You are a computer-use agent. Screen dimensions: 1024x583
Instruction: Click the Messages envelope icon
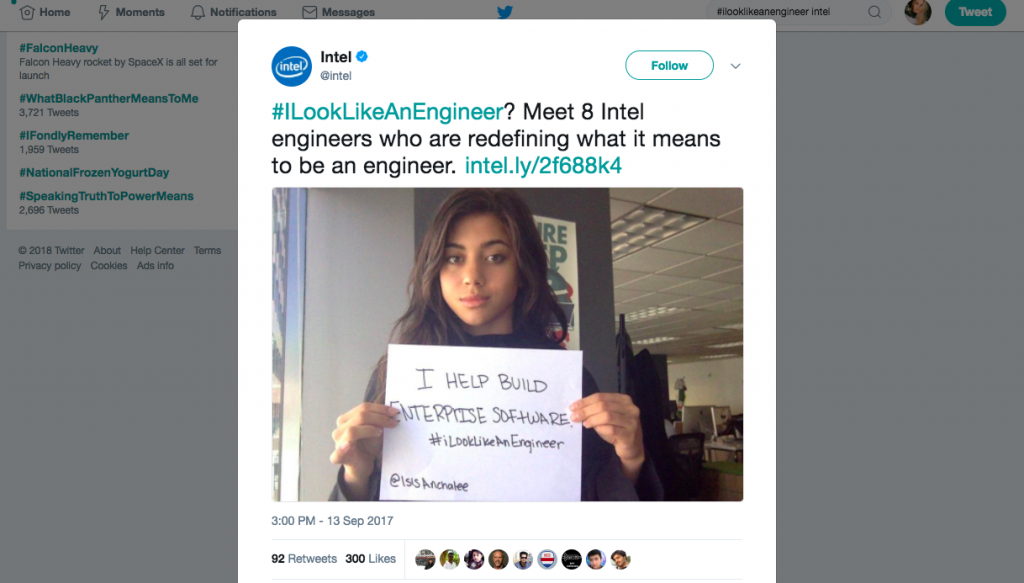point(310,12)
